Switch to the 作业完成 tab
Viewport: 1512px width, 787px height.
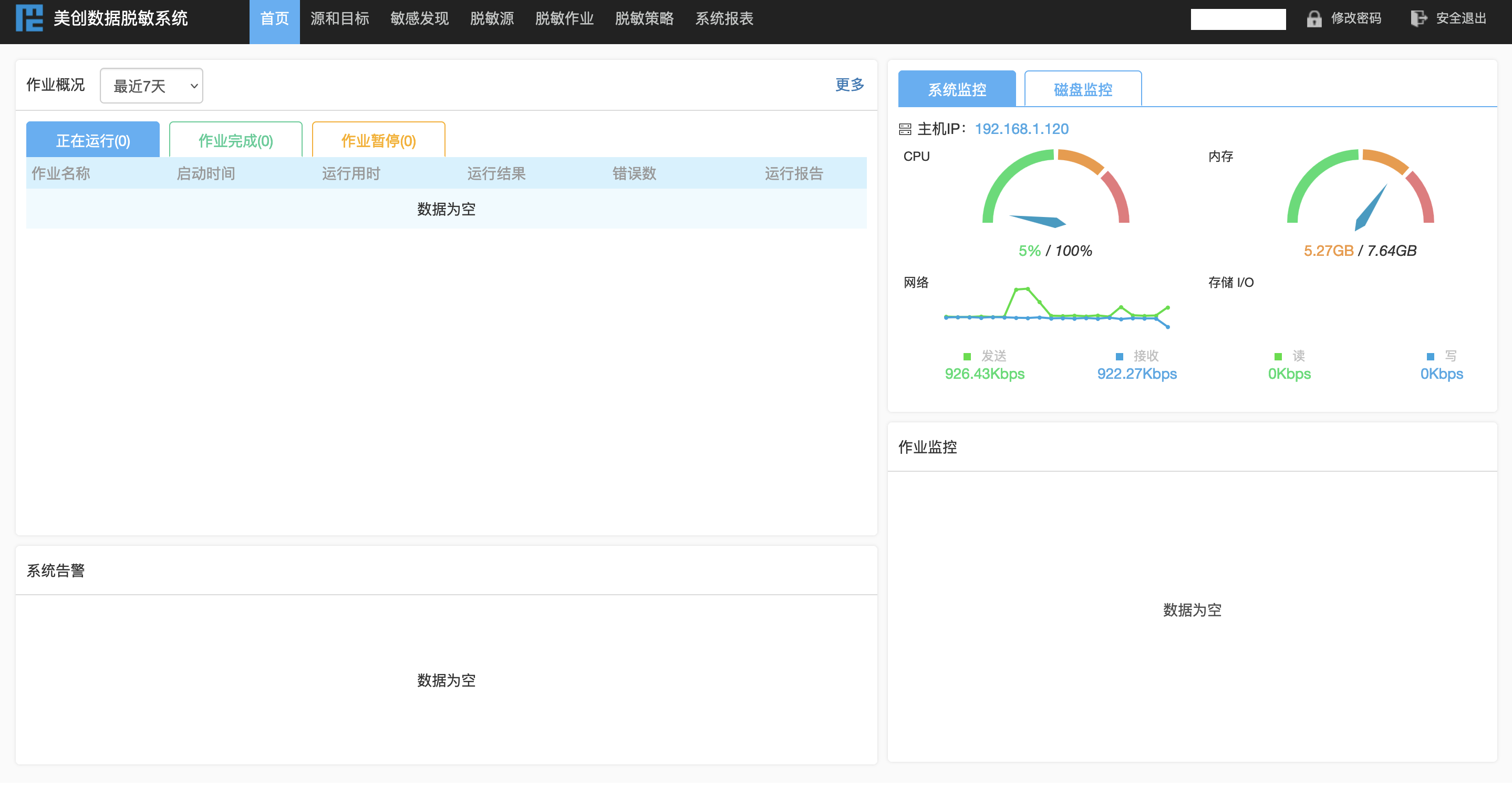tap(235, 140)
